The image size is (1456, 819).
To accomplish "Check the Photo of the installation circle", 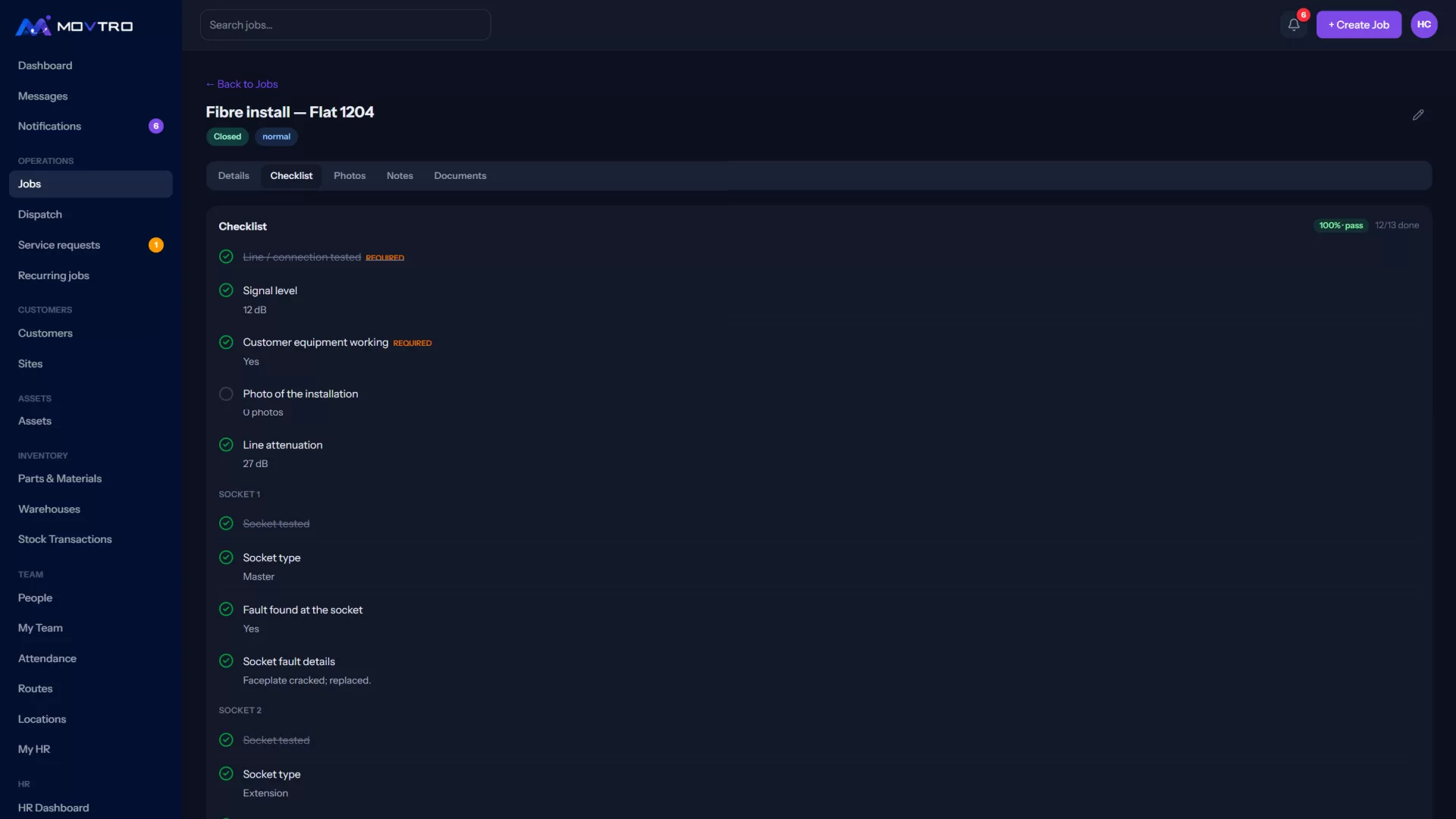I will pyautogui.click(x=226, y=394).
